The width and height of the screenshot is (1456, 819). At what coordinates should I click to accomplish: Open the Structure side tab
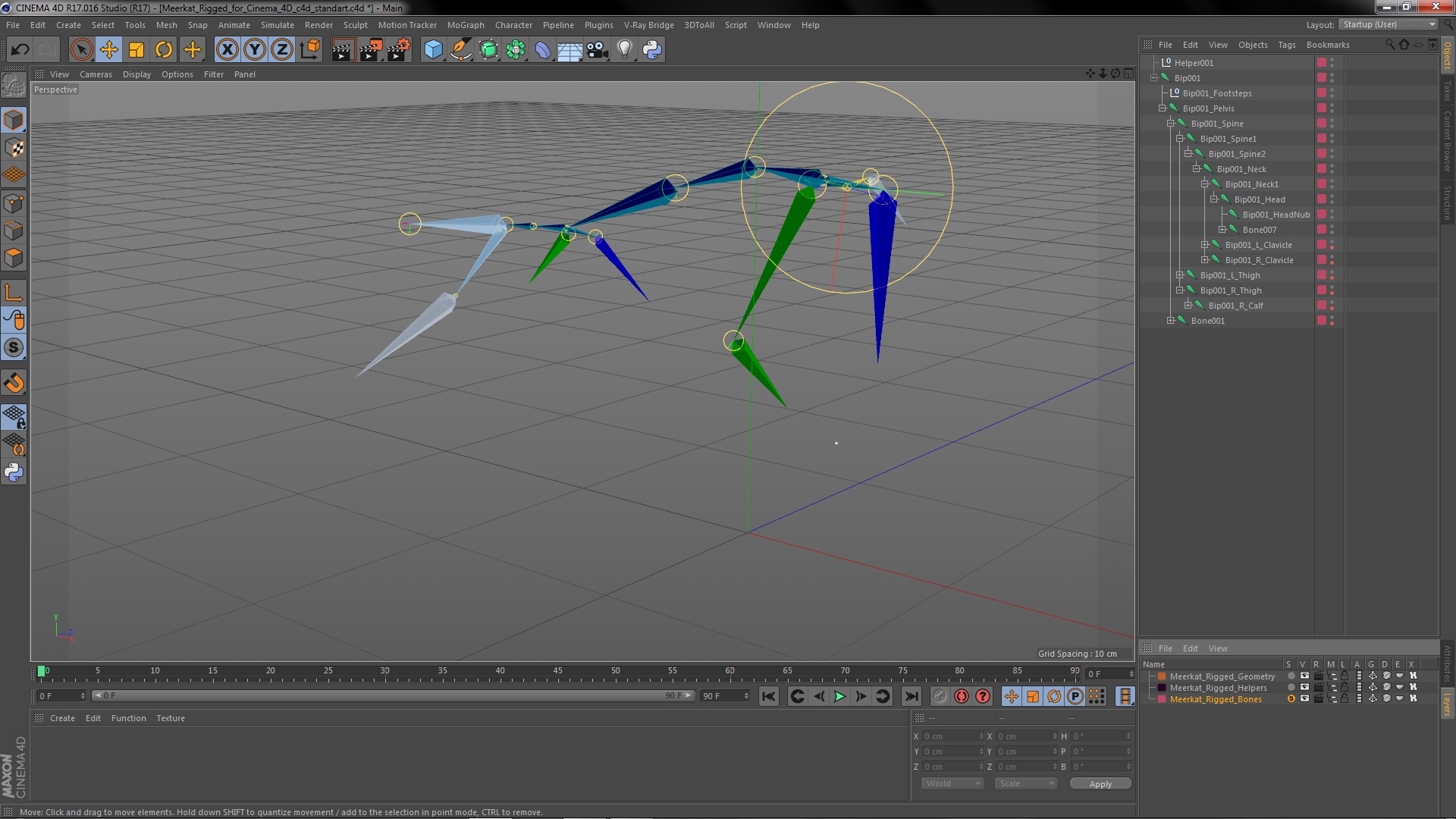tap(1447, 202)
